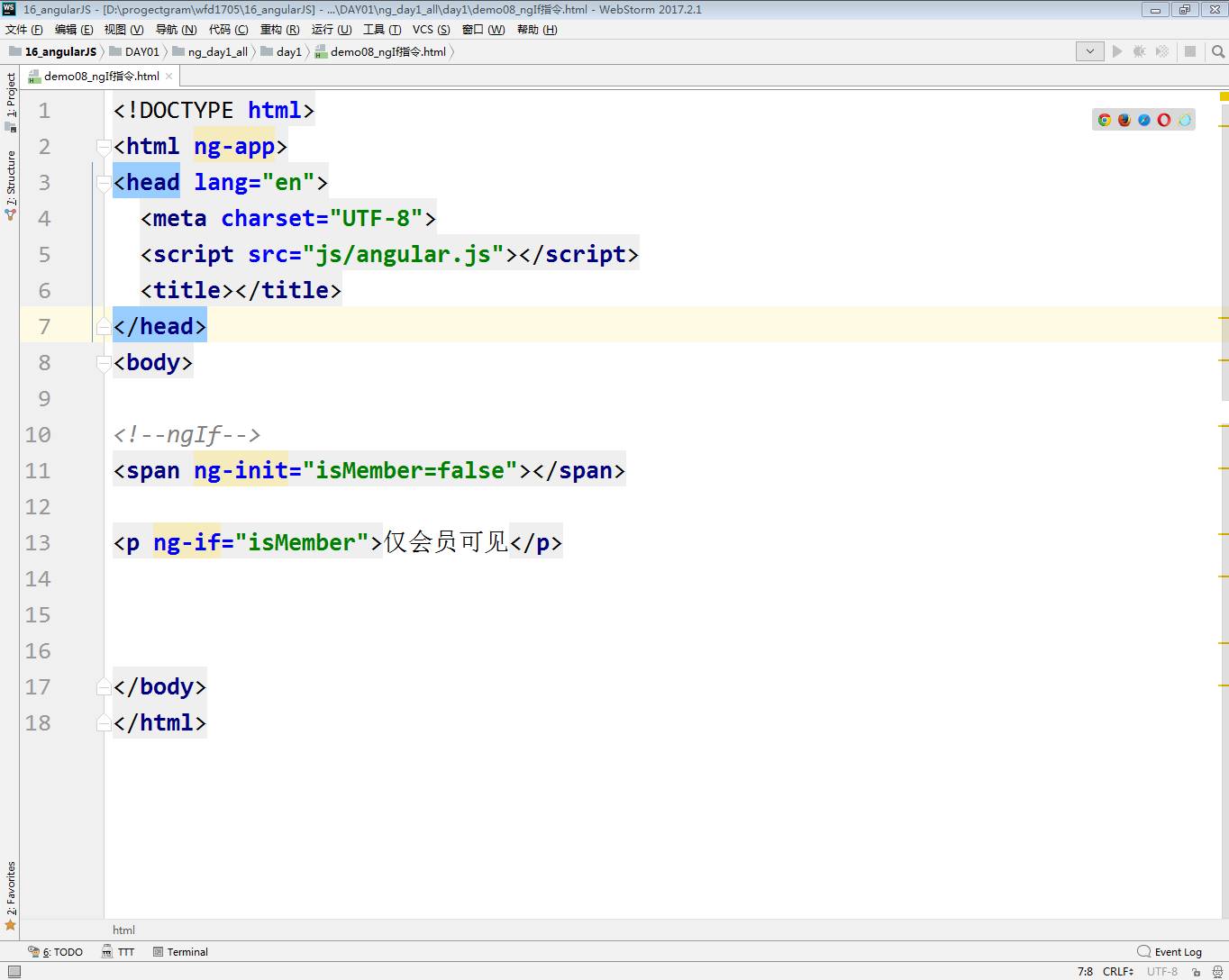Click demo08_ngIf指令.html breadcrumb file
Viewport: 1229px width, 980px height.
[x=380, y=52]
